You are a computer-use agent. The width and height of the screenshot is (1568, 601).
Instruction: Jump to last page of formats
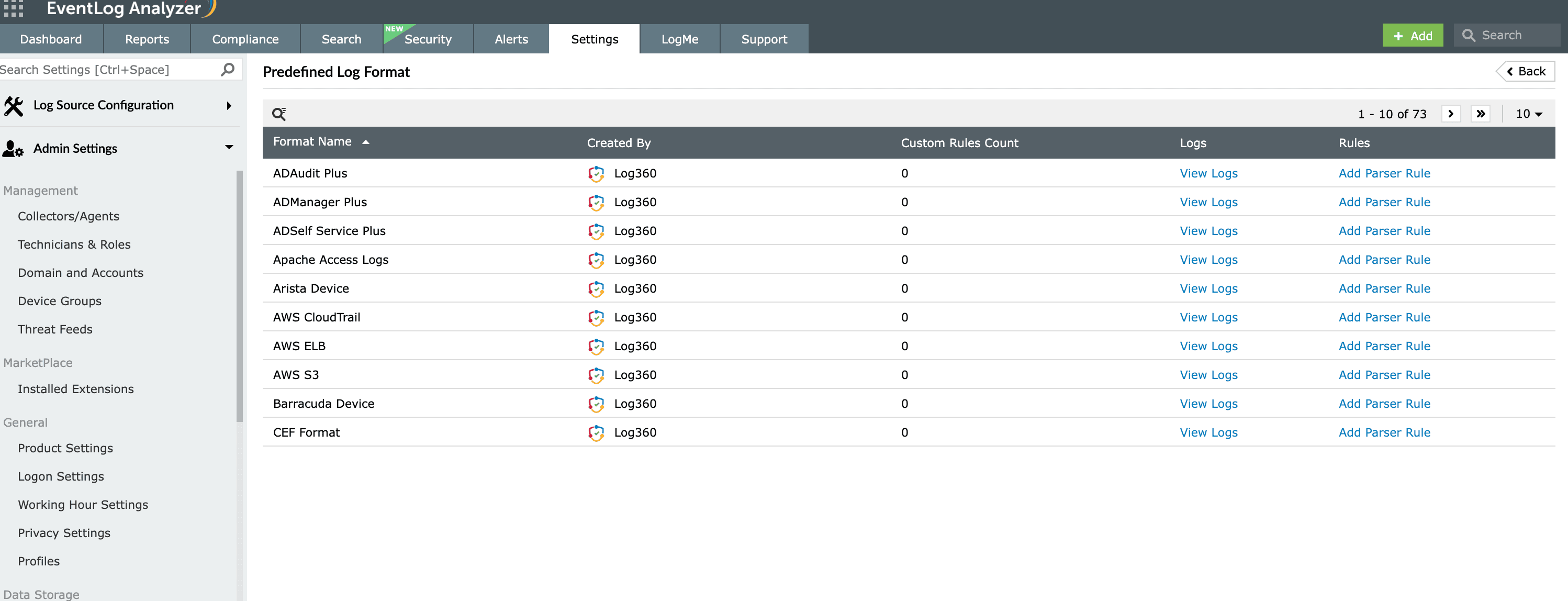tap(1481, 114)
